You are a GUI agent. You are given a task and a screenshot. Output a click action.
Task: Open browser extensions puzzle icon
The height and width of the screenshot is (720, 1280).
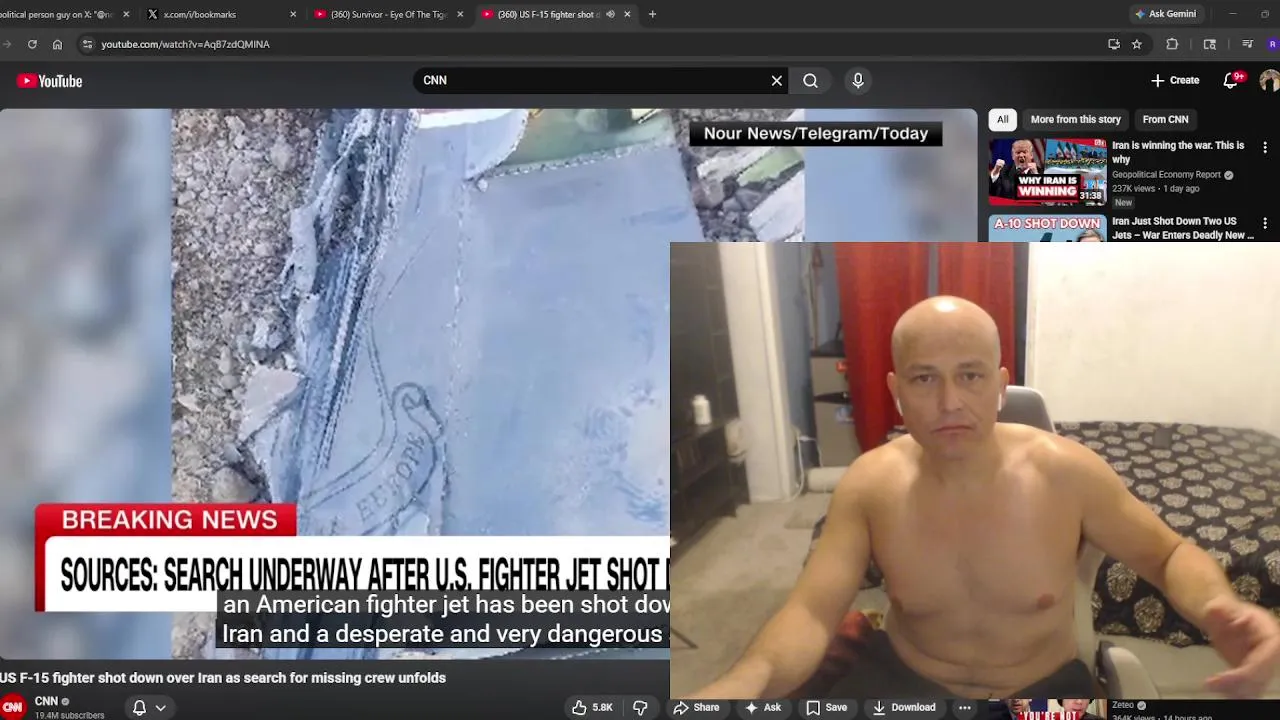pyautogui.click(x=1172, y=44)
